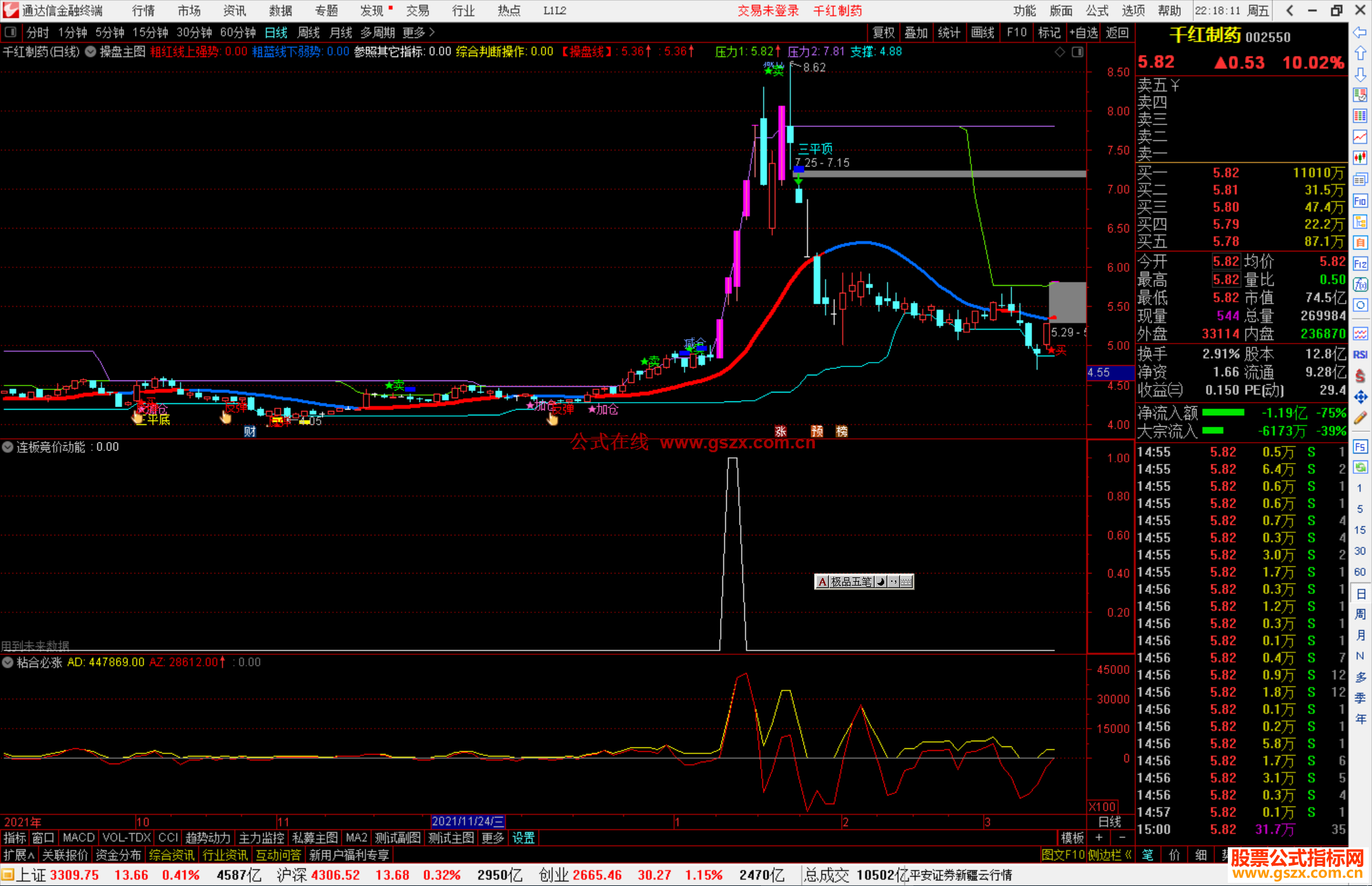Expand the 更多 periods dropdown
This screenshot has width=1372, height=886.
[419, 32]
